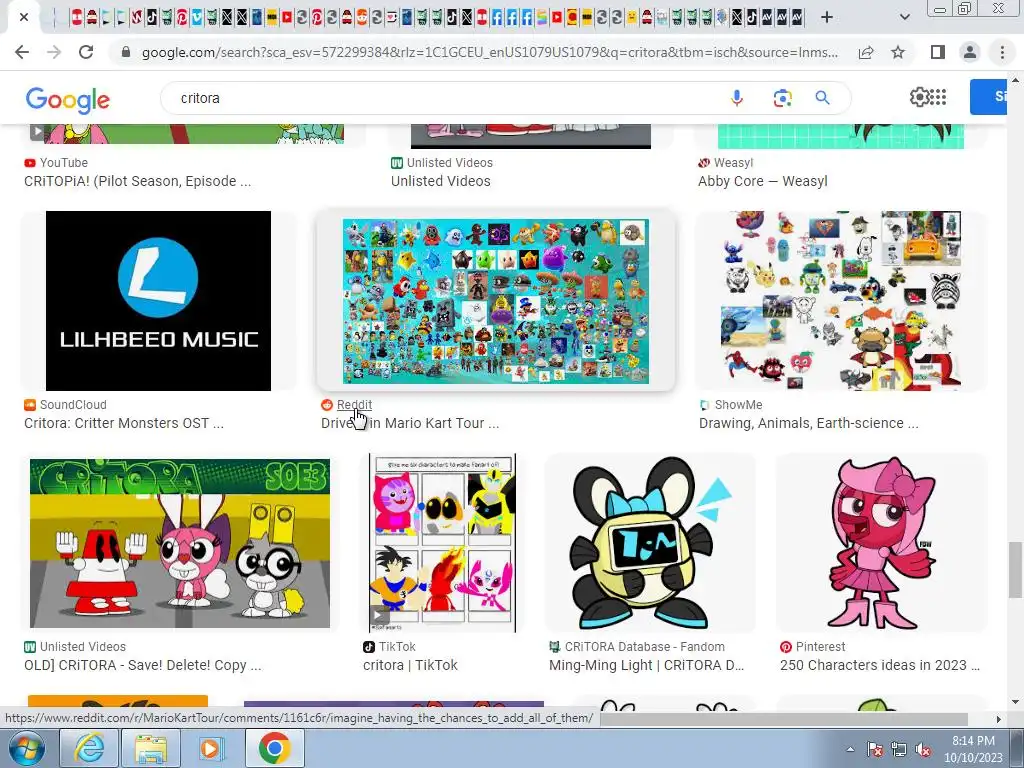Share this page via address bar icon

866,52
